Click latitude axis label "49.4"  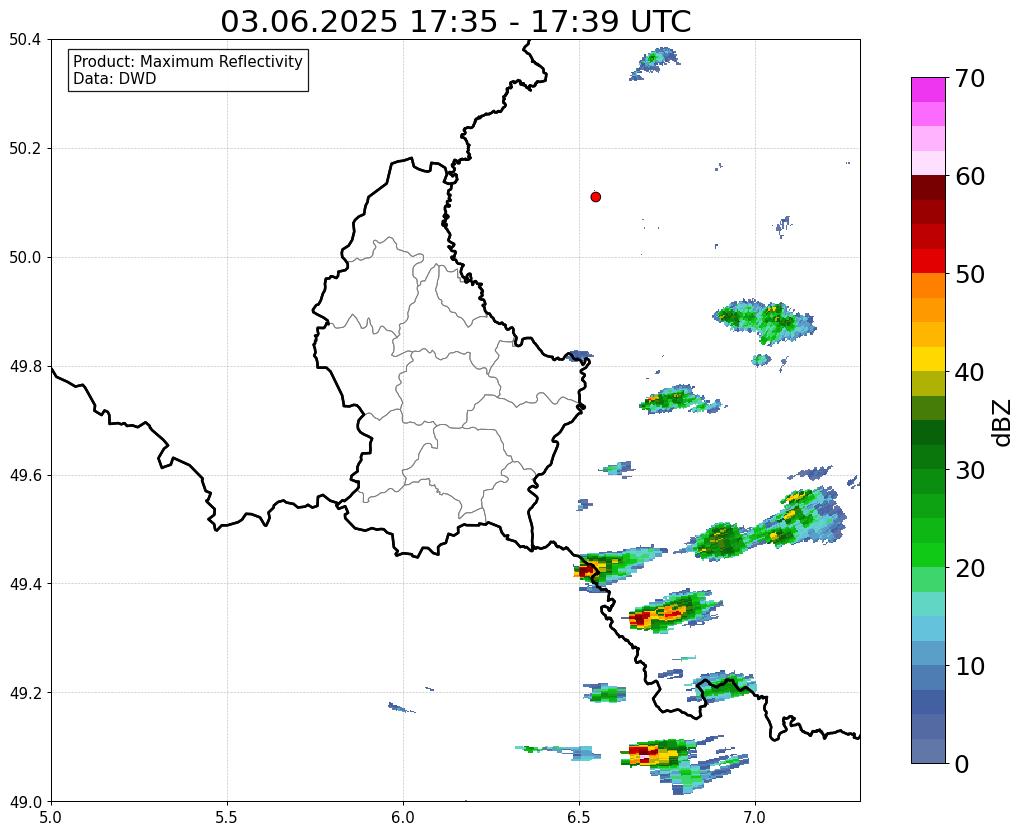coord(25,584)
